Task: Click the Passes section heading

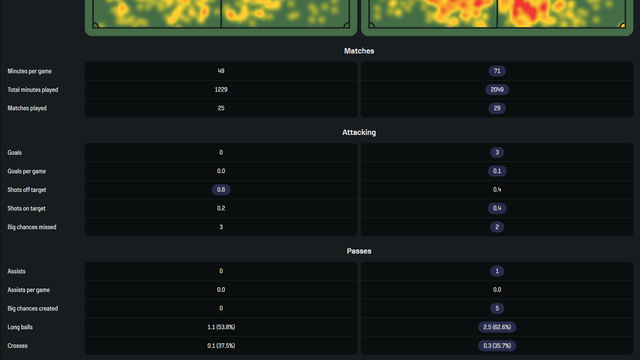Action: click(x=359, y=251)
